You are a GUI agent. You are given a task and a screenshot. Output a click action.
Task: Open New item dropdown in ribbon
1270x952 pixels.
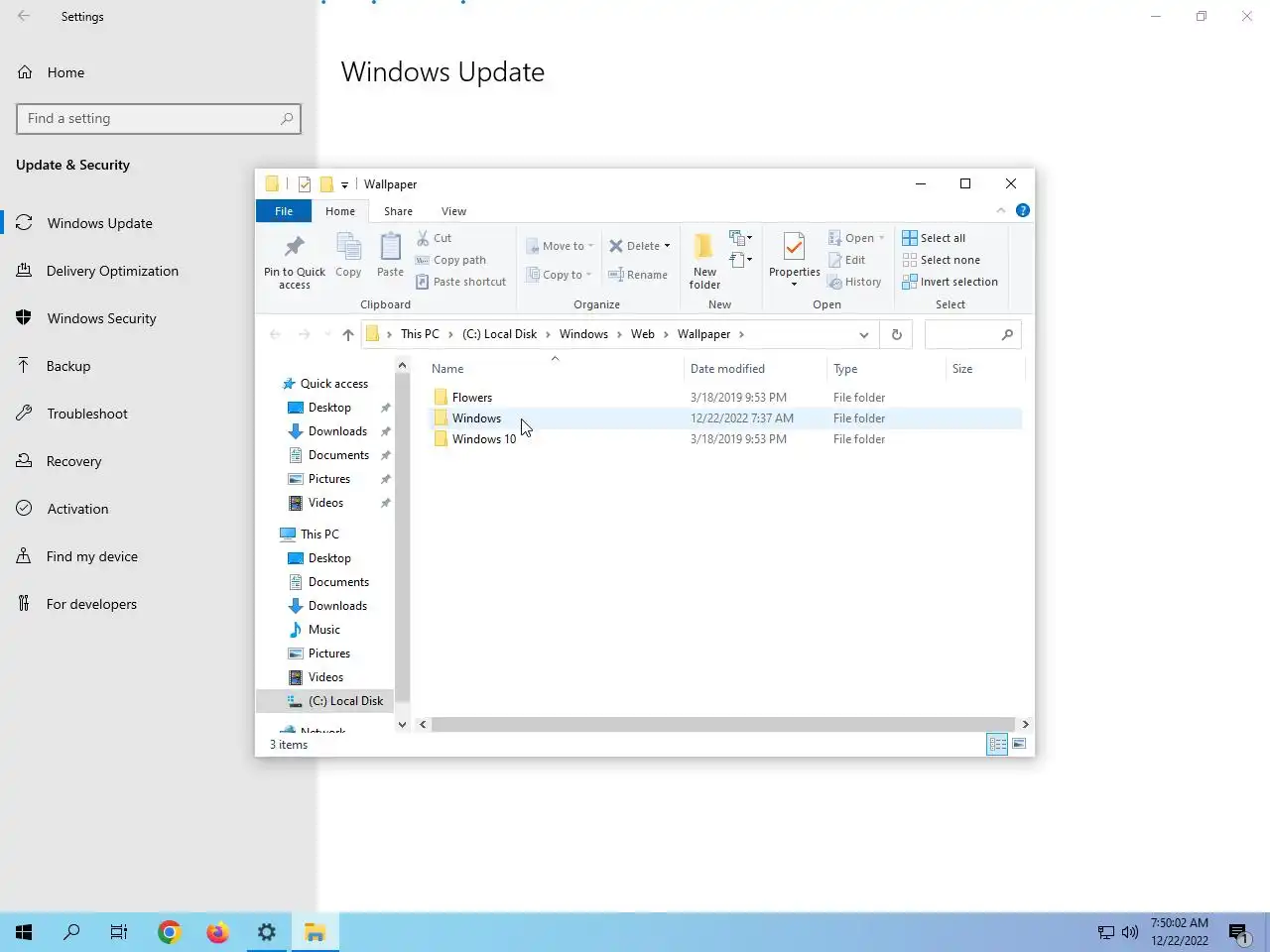tap(741, 237)
